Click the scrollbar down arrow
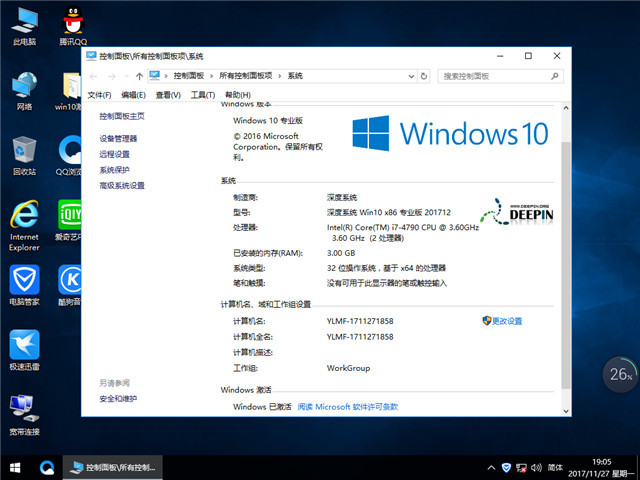 click(566, 411)
